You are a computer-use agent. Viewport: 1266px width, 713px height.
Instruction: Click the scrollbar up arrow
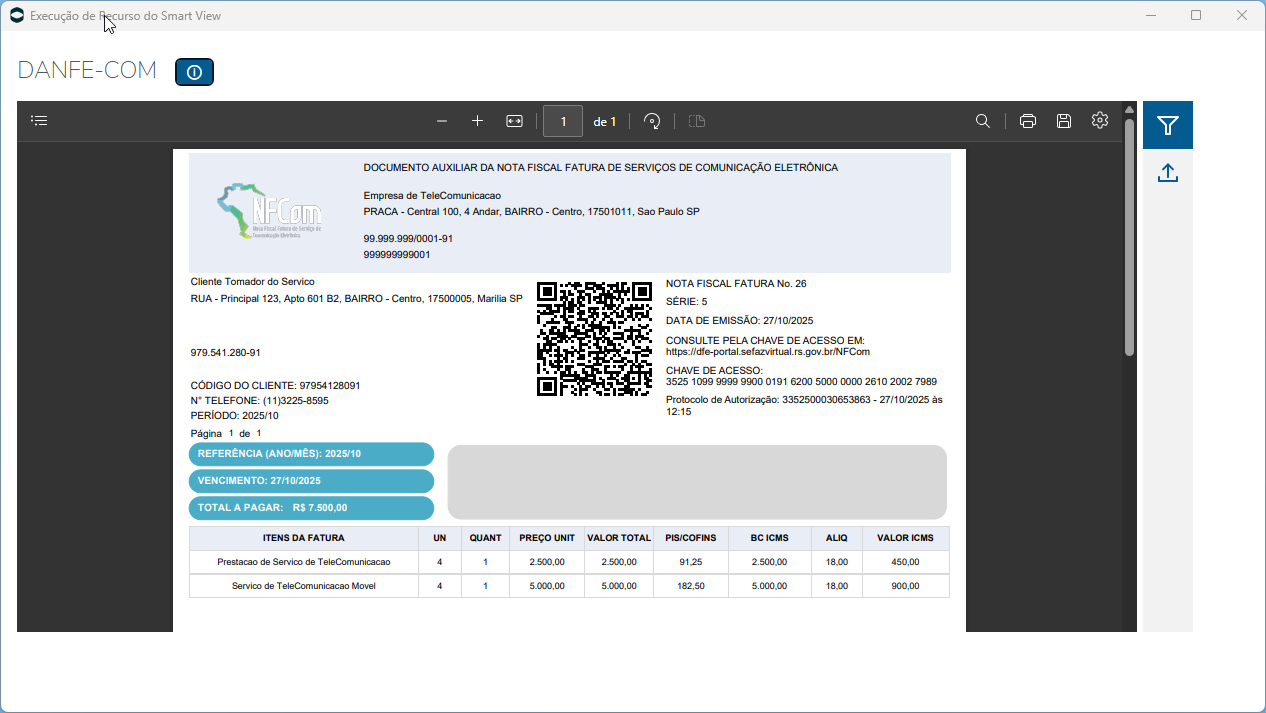click(x=1129, y=109)
